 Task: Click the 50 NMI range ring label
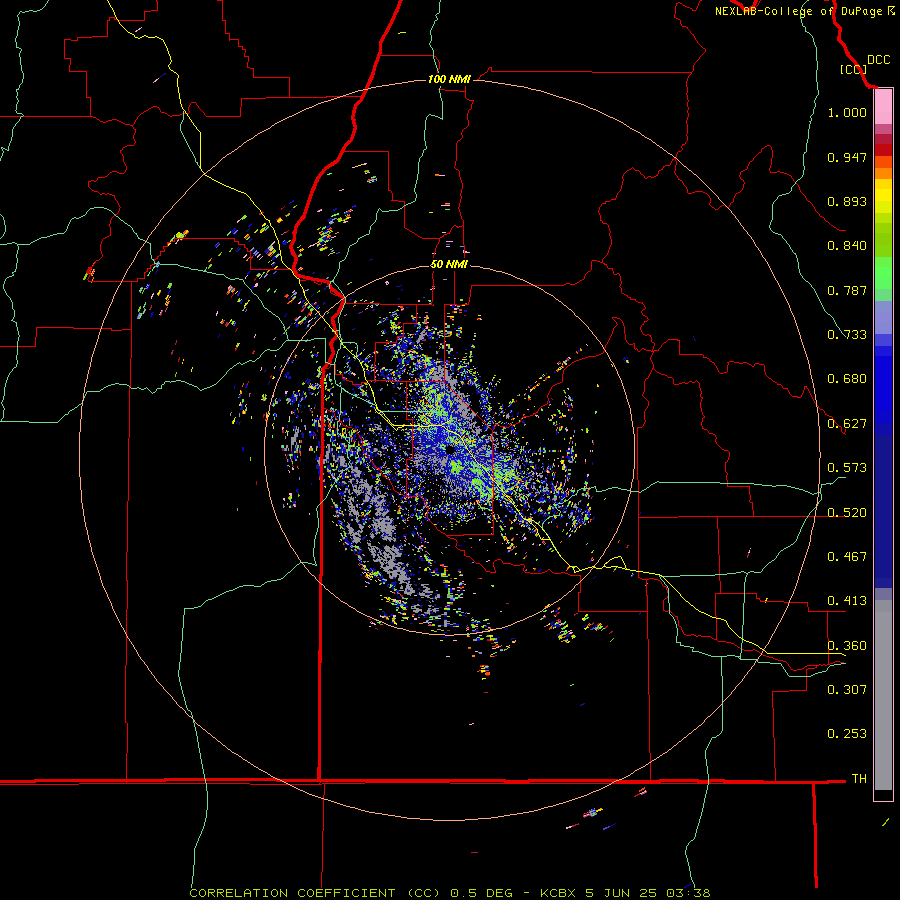[449, 265]
